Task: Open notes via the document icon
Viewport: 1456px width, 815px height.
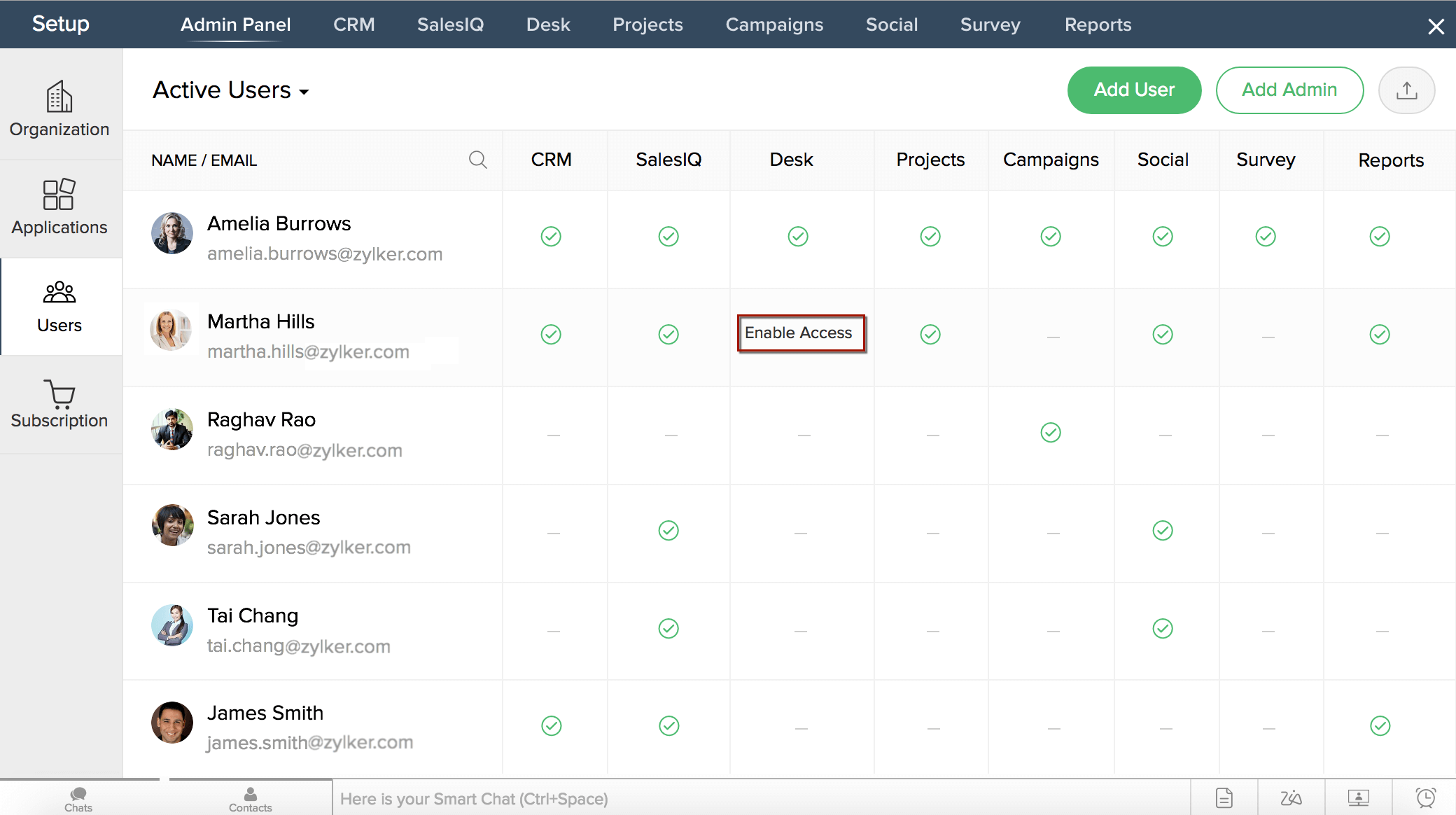Action: (x=1224, y=797)
